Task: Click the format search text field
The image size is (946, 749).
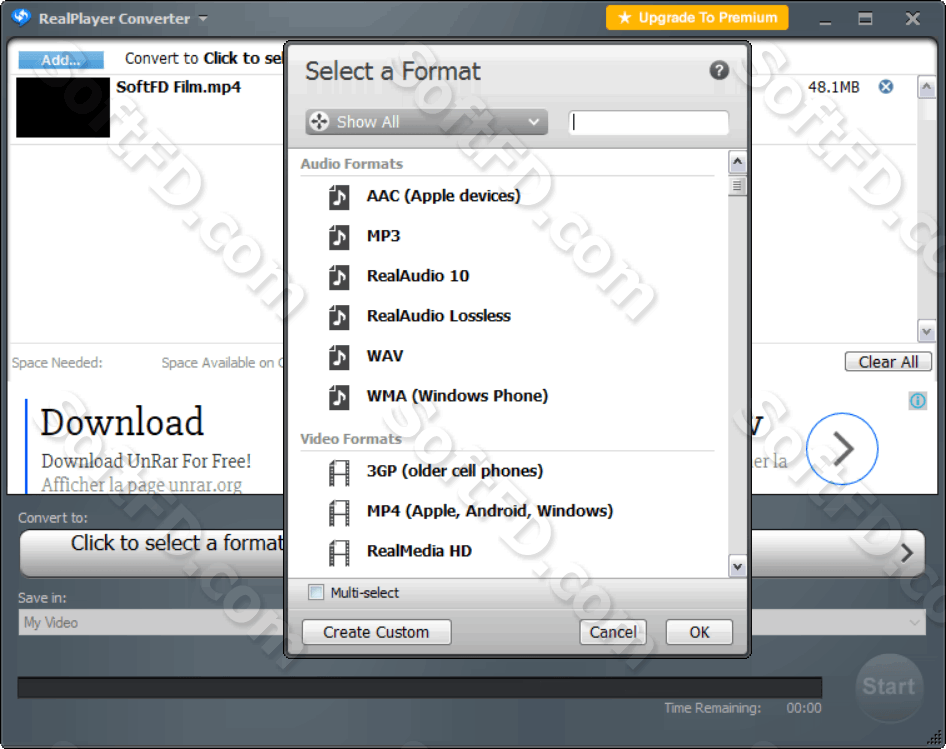Action: pos(649,123)
